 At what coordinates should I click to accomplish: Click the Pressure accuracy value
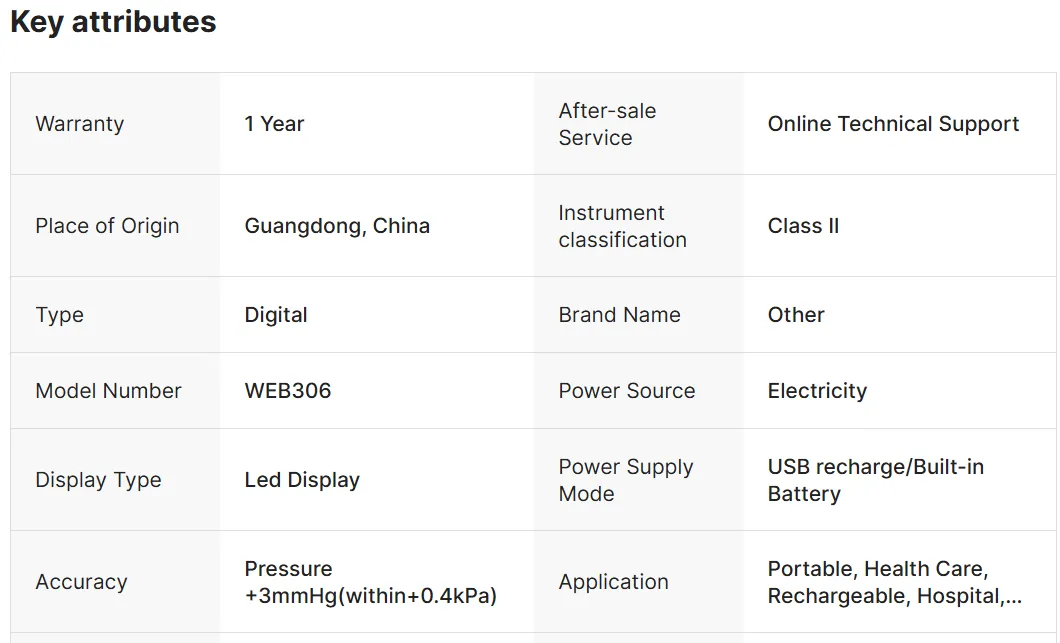pyautogui.click(x=370, y=582)
